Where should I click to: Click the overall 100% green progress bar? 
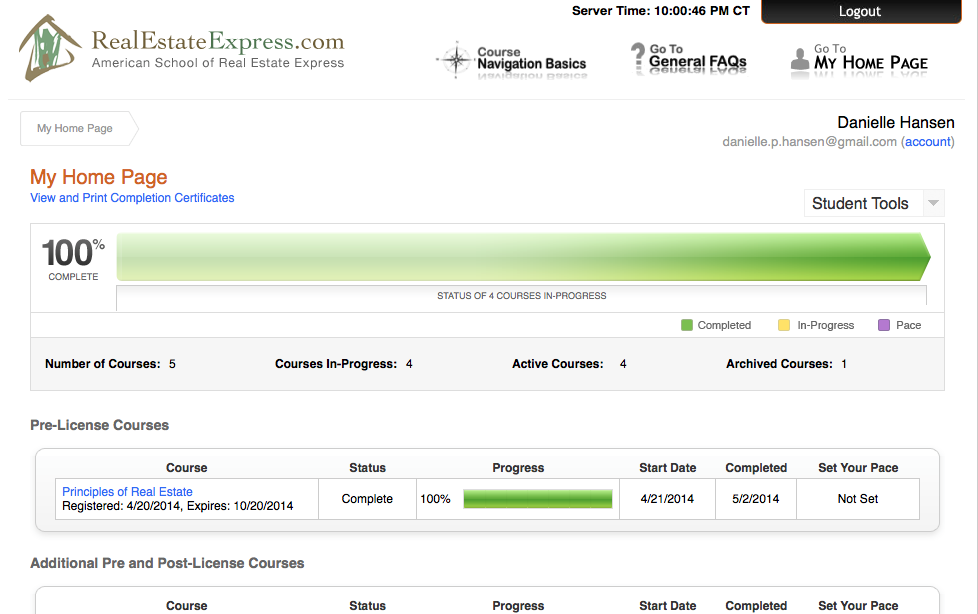[x=523, y=256]
